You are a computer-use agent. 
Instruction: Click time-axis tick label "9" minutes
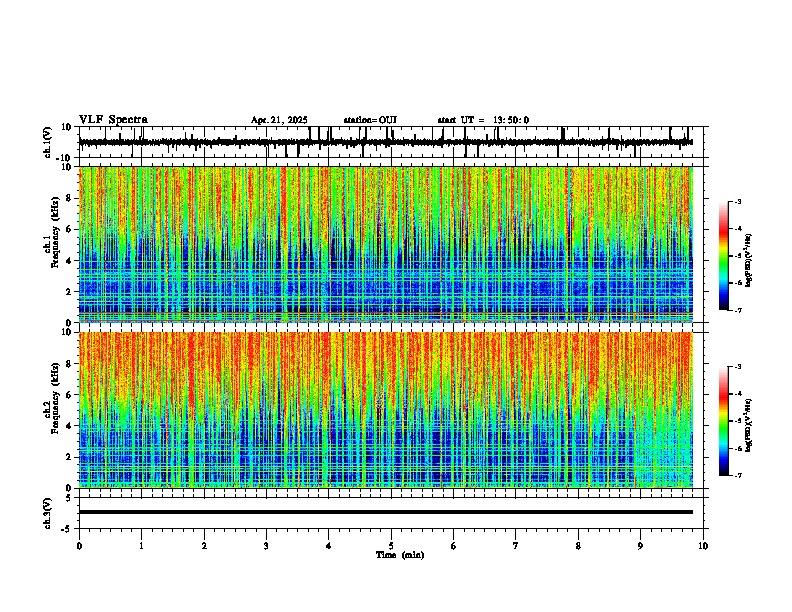tap(640, 546)
